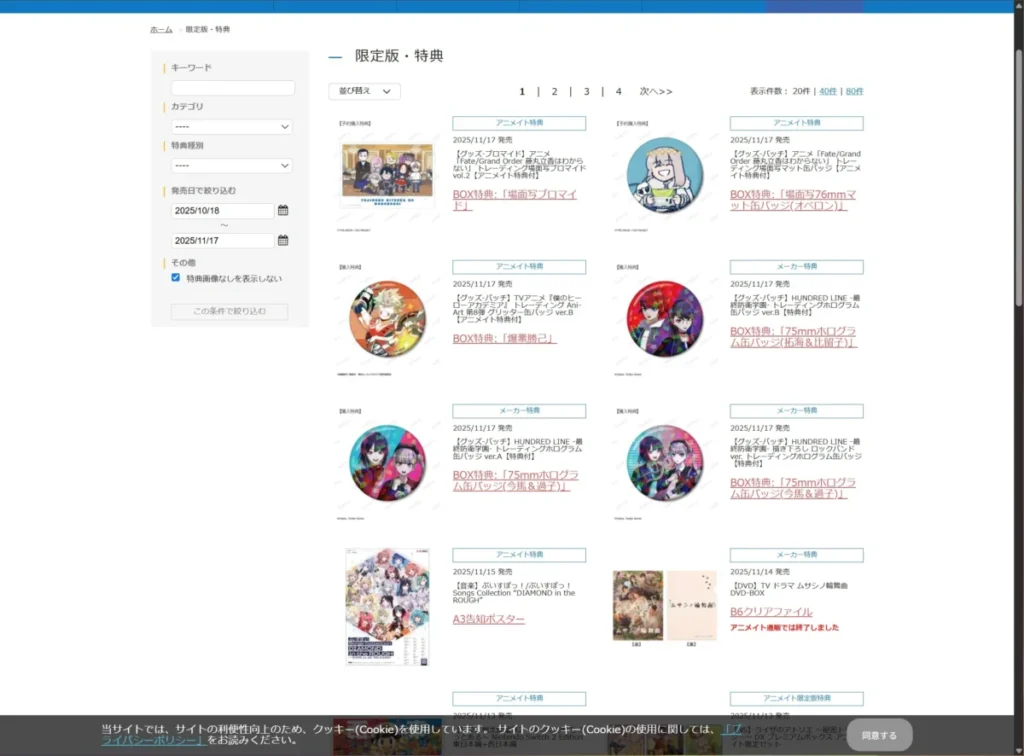1024x756 pixels.
Task: Open the B6クリアファイル bonus link
Action: [x=771, y=612]
